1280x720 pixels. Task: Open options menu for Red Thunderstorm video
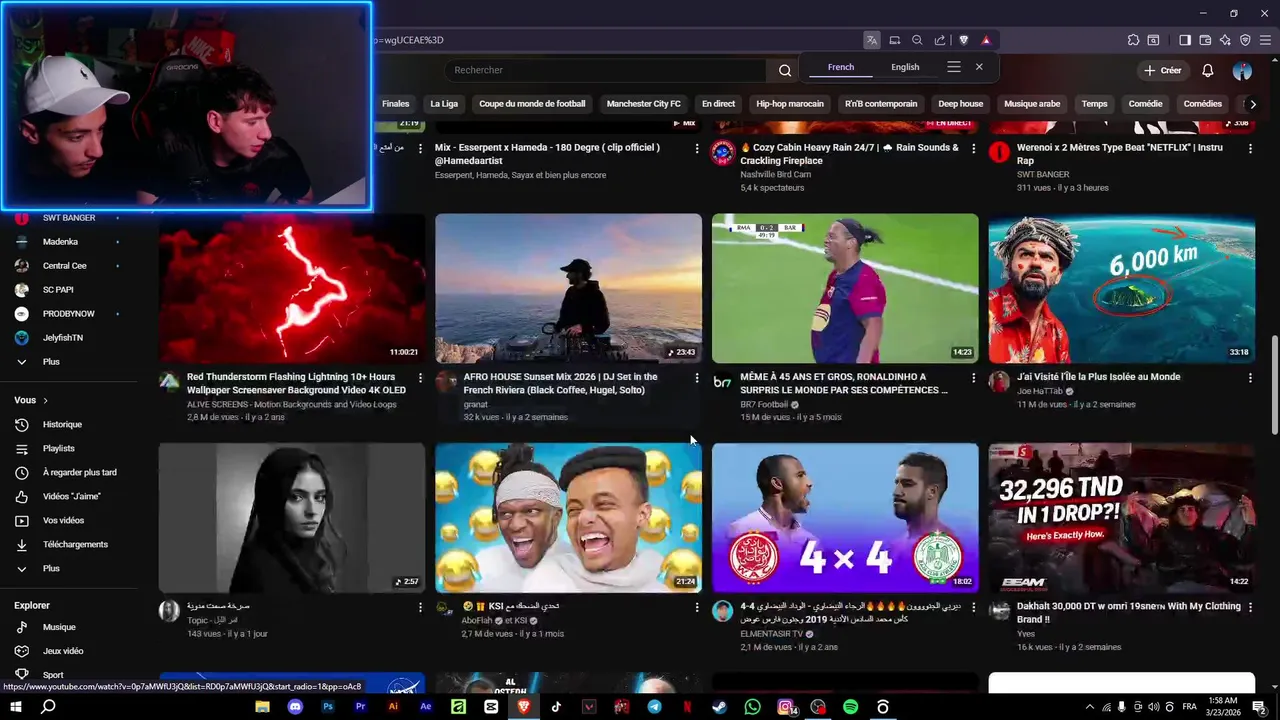(x=420, y=378)
